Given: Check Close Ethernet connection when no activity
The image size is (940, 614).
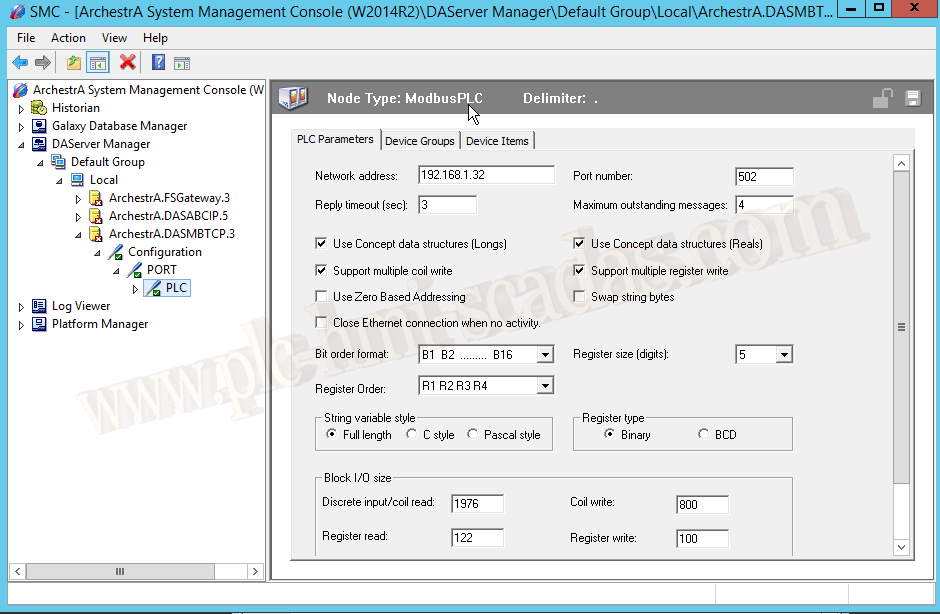Looking at the screenshot, I should tap(321, 323).
